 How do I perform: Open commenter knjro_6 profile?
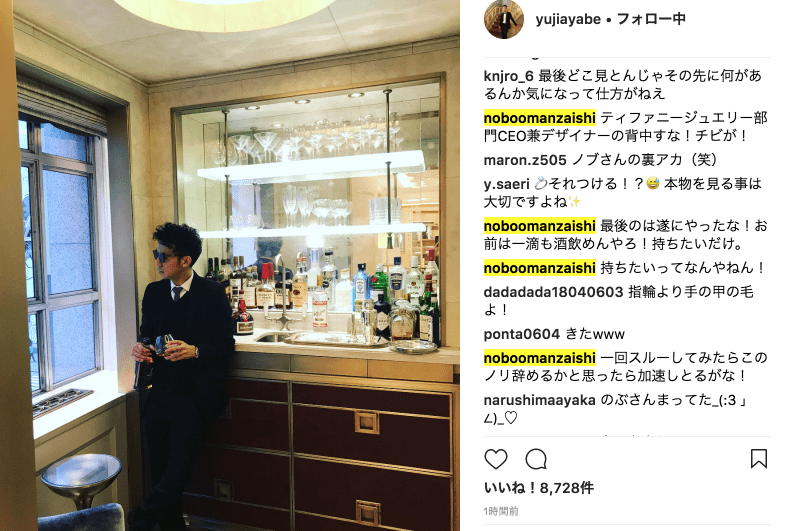(x=508, y=76)
